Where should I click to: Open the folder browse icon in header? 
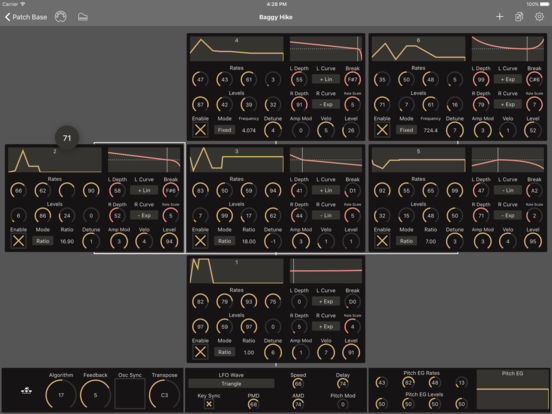[x=83, y=17]
